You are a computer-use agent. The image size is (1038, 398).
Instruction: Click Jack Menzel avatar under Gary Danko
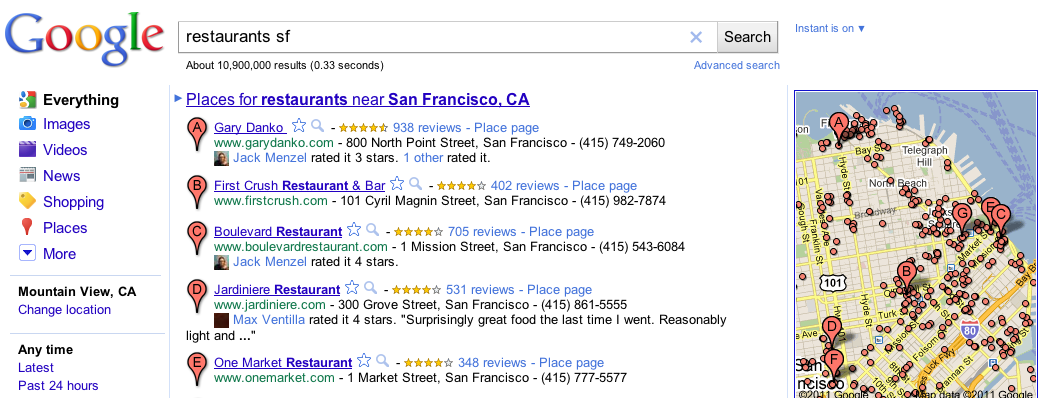click(x=222, y=158)
